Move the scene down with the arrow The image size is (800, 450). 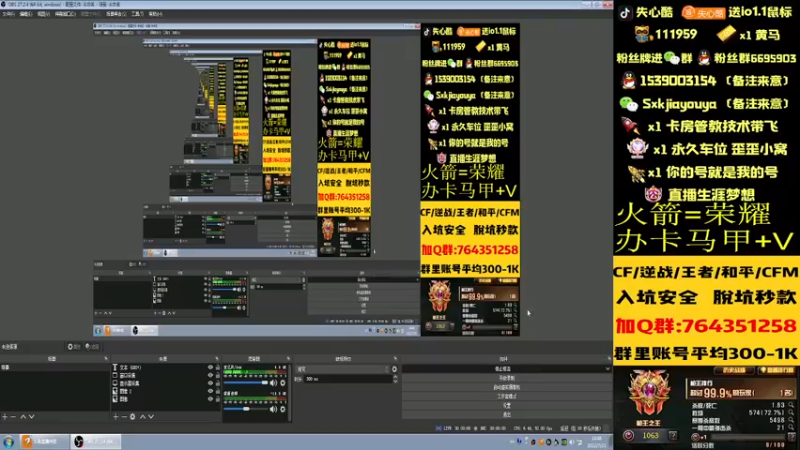coord(32,417)
